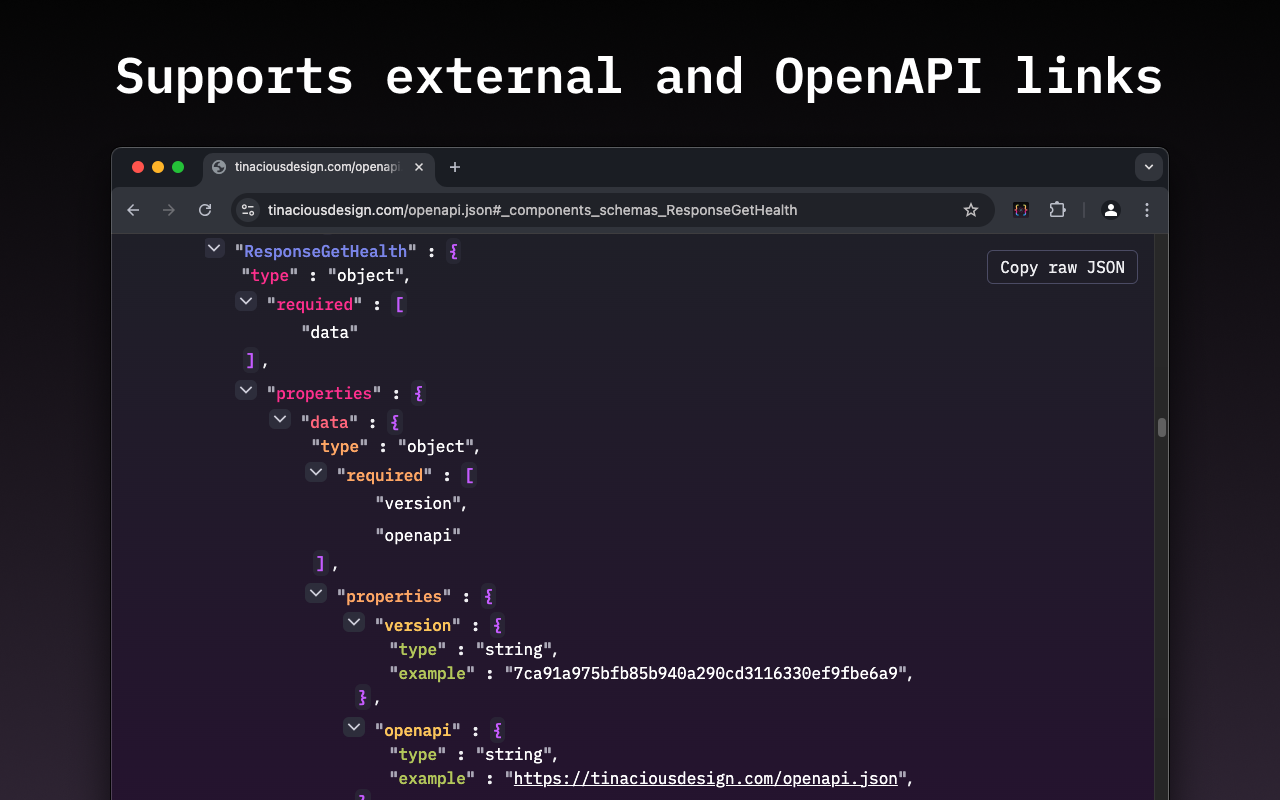Collapse the version object node

[x=354, y=622]
